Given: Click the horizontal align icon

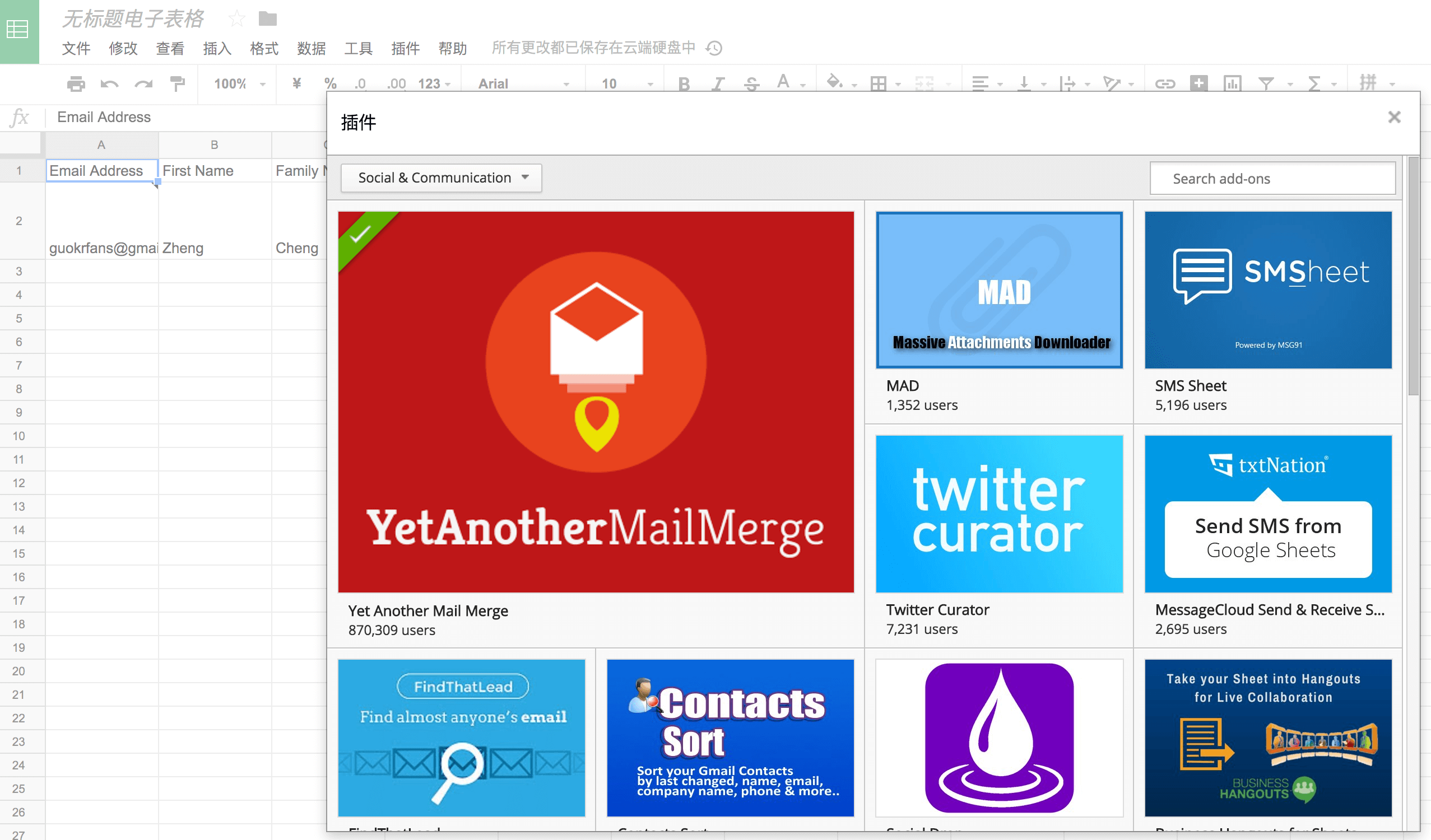Looking at the screenshot, I should 980,84.
